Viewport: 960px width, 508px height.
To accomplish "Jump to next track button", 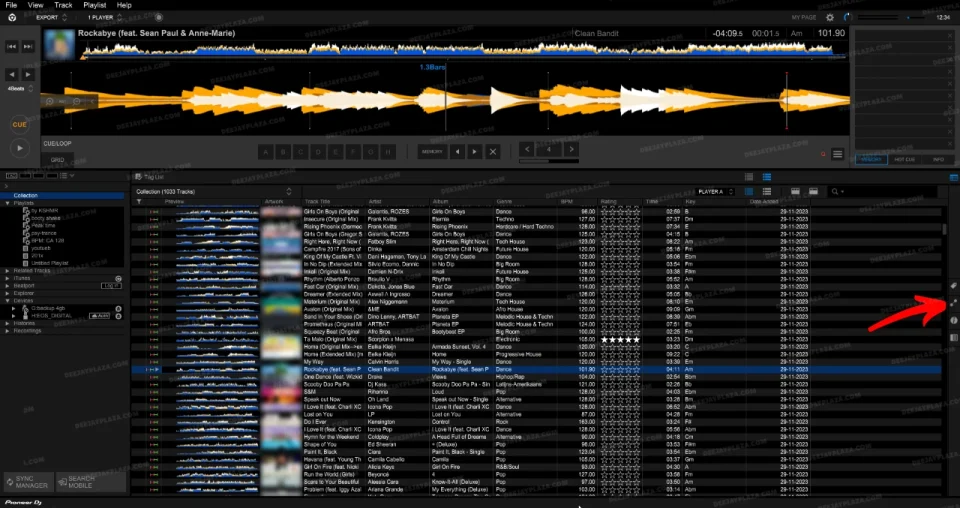I will 28,47.
